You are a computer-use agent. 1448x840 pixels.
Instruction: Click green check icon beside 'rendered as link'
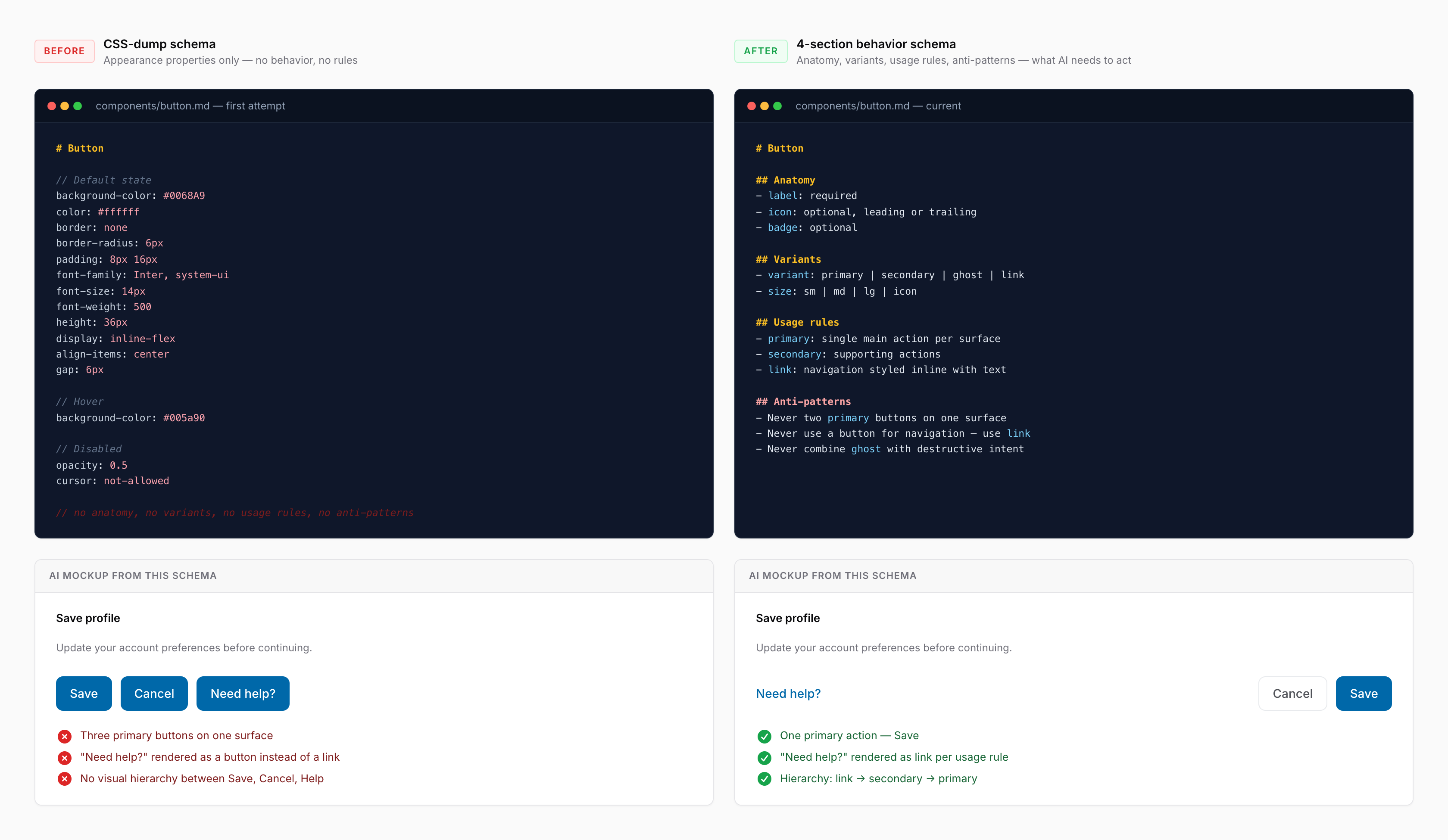(764, 758)
